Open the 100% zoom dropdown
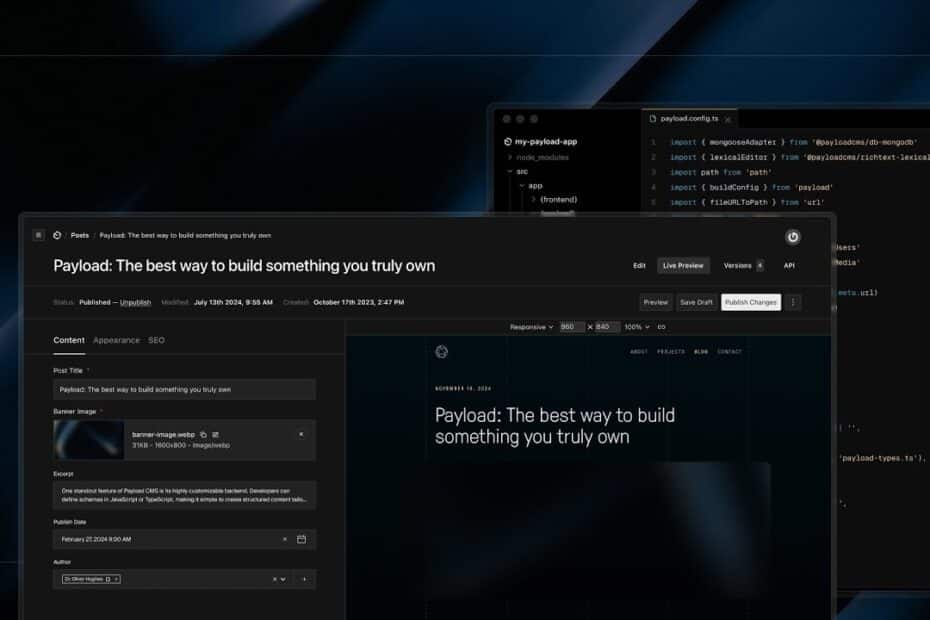 [x=636, y=327]
